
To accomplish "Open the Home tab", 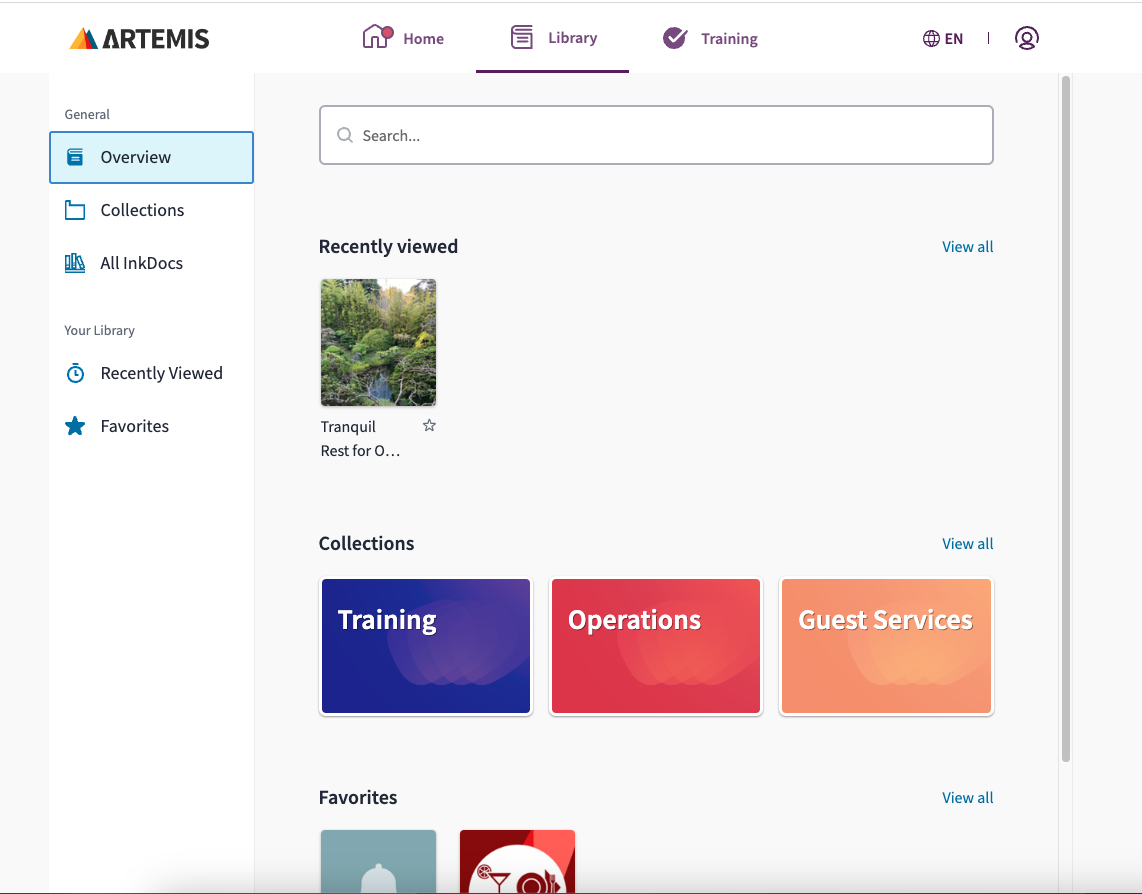I will [403, 37].
